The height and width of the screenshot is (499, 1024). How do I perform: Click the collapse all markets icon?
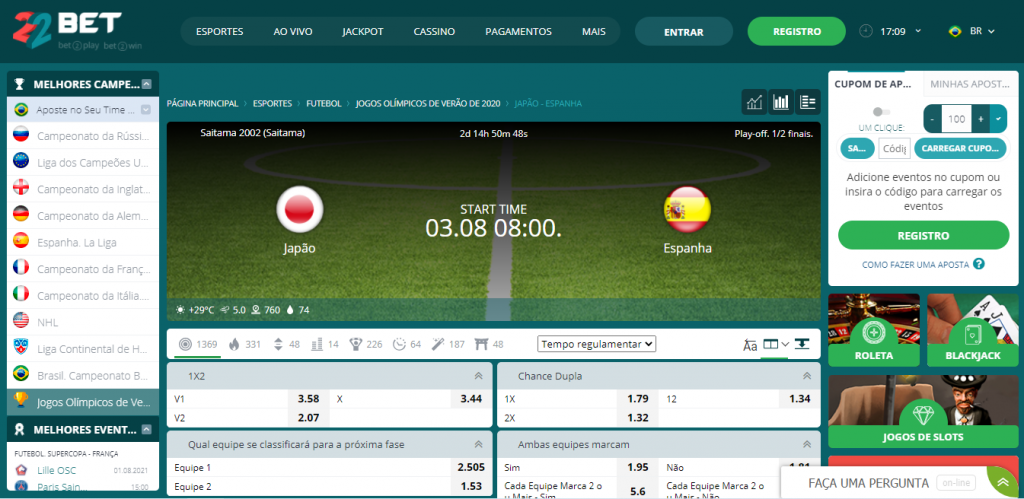tap(802, 344)
